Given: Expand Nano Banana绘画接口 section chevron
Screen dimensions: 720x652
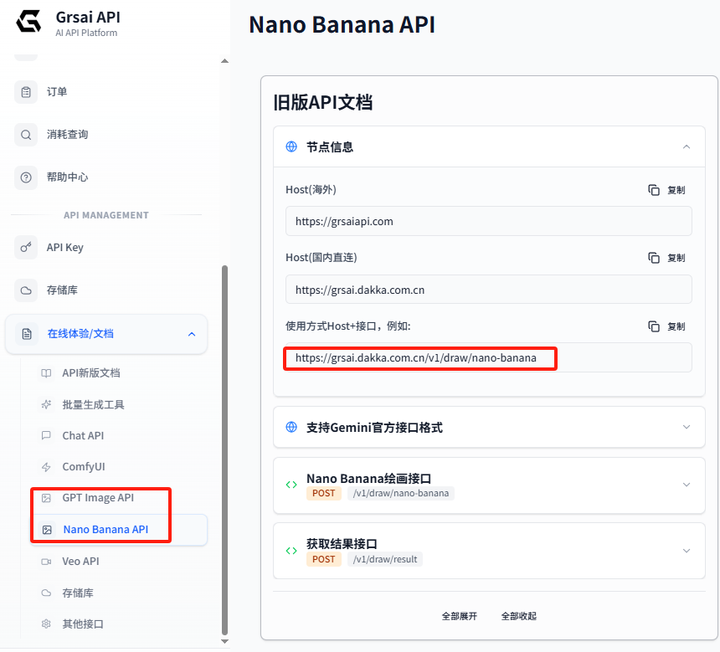Looking at the screenshot, I should (x=686, y=485).
